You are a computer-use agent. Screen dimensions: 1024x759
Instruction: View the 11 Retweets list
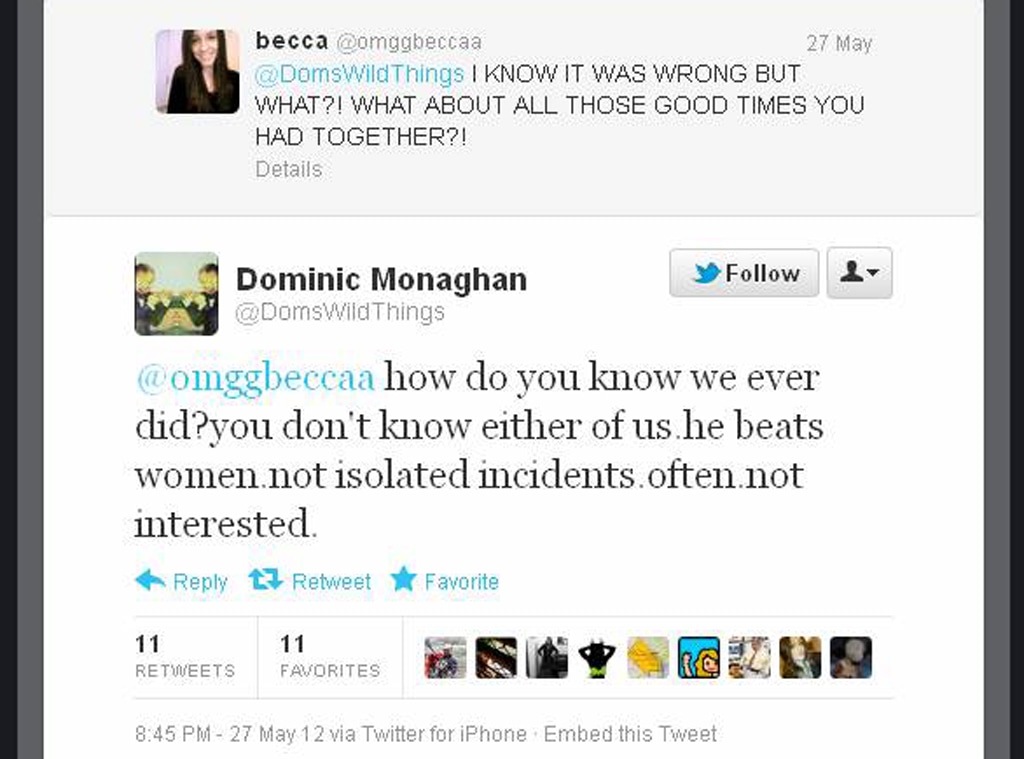(x=185, y=656)
